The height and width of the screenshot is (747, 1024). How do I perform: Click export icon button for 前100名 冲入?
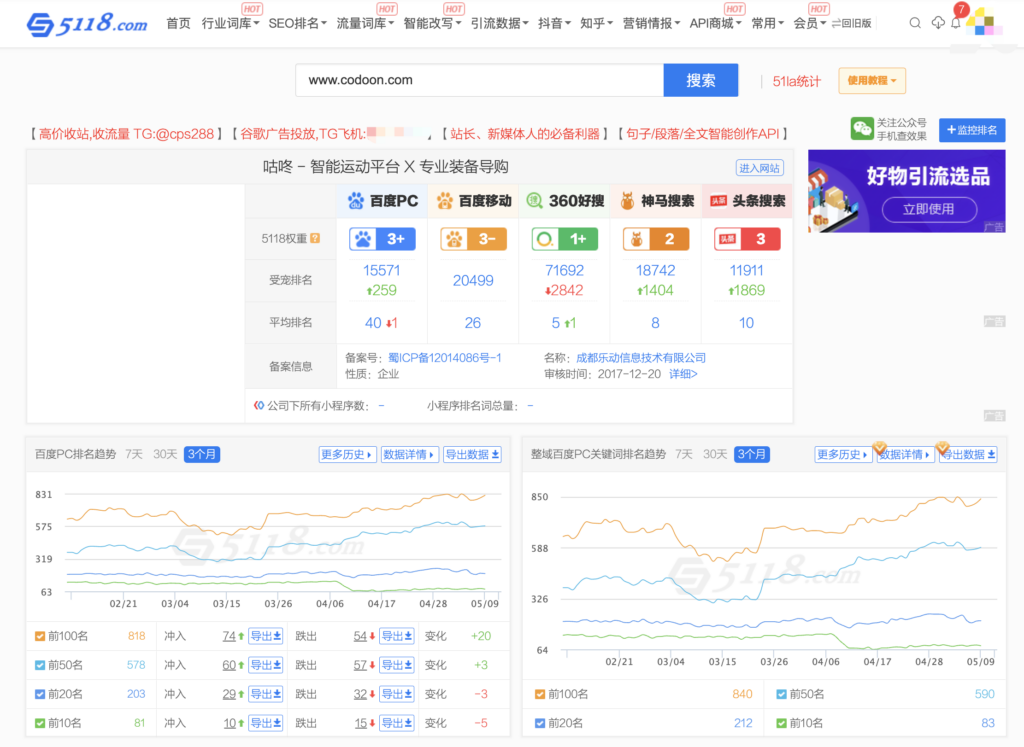(x=265, y=636)
